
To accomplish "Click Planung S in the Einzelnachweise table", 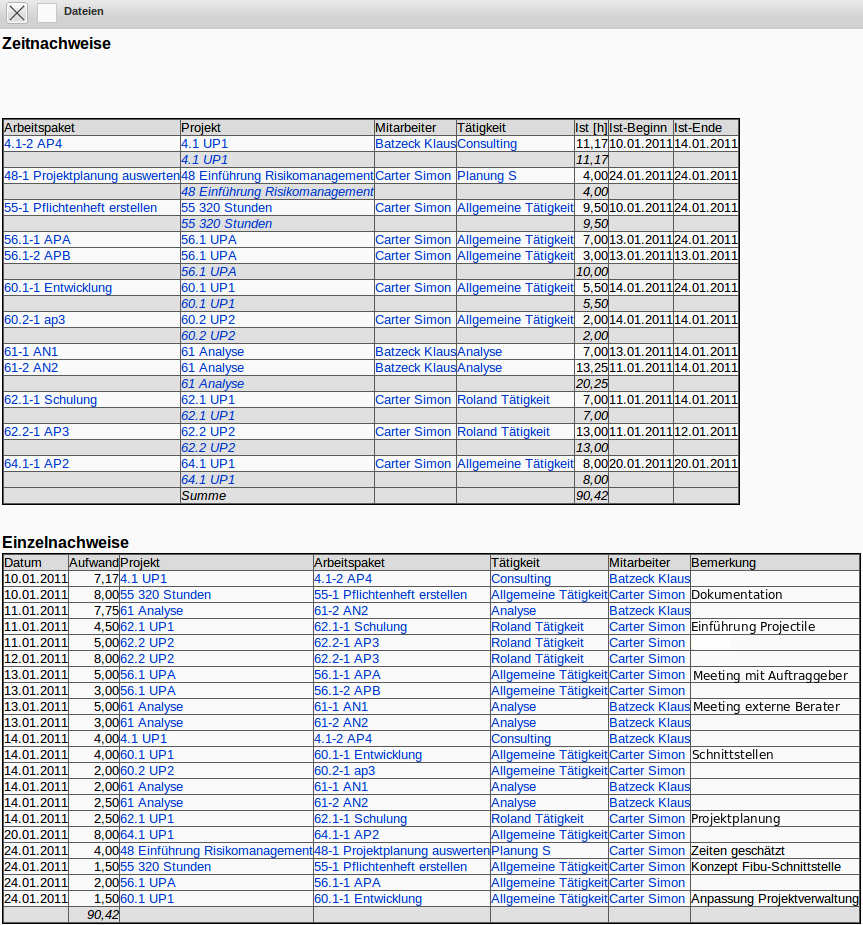I will [520, 851].
